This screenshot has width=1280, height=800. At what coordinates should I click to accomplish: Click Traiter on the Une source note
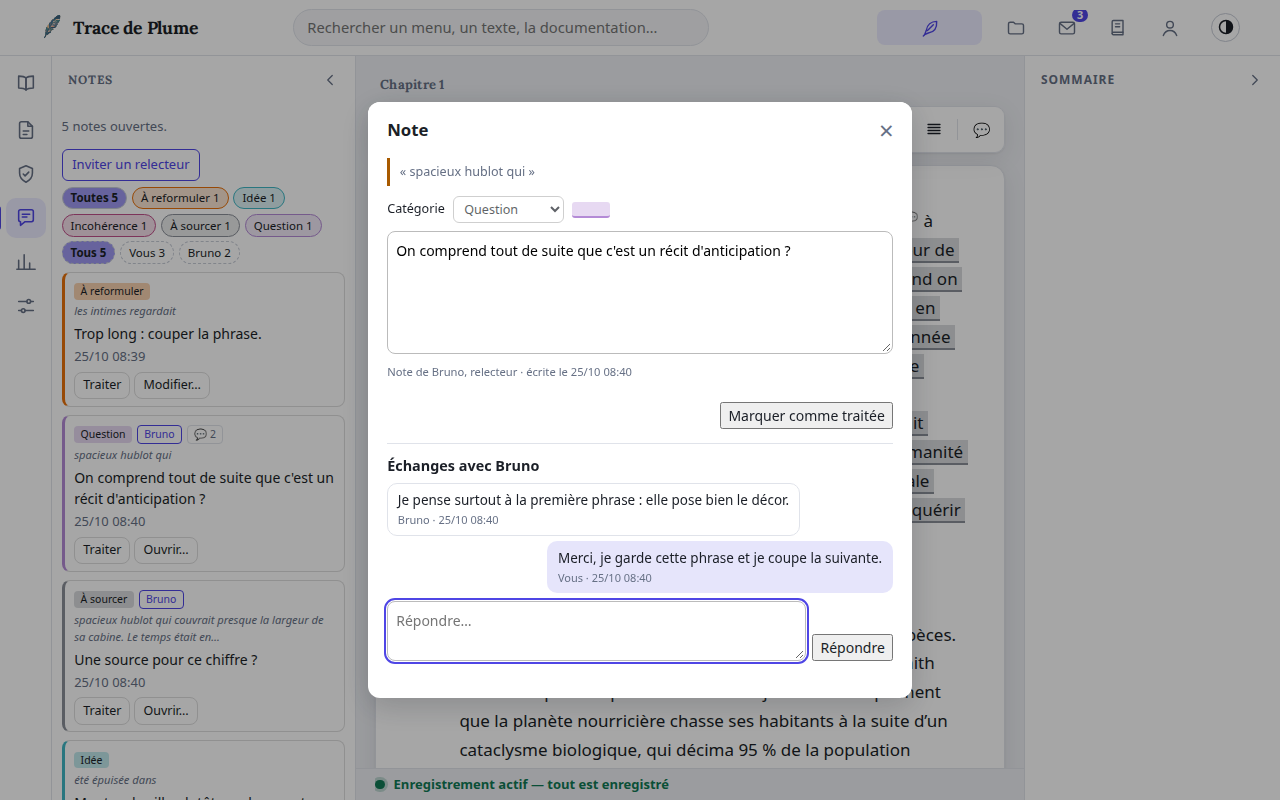(x=102, y=711)
